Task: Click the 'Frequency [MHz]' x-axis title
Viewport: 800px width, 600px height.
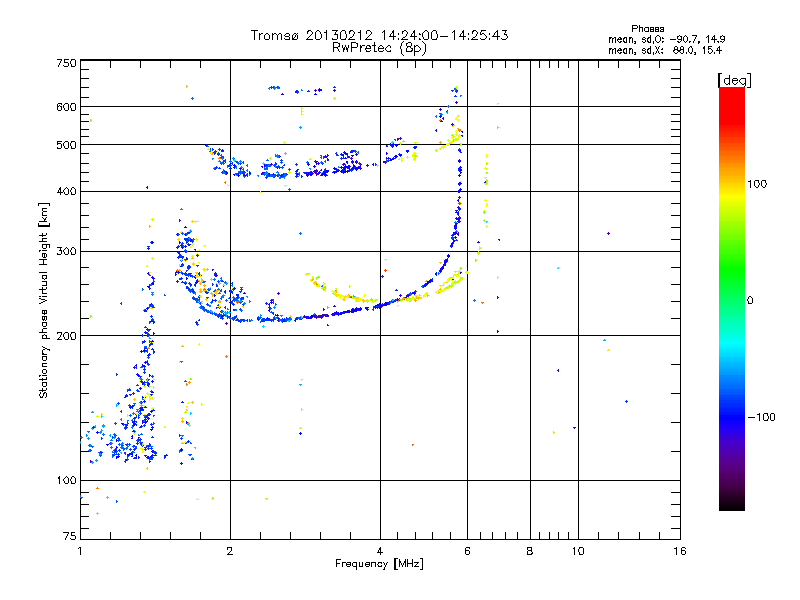Action: 379,564
